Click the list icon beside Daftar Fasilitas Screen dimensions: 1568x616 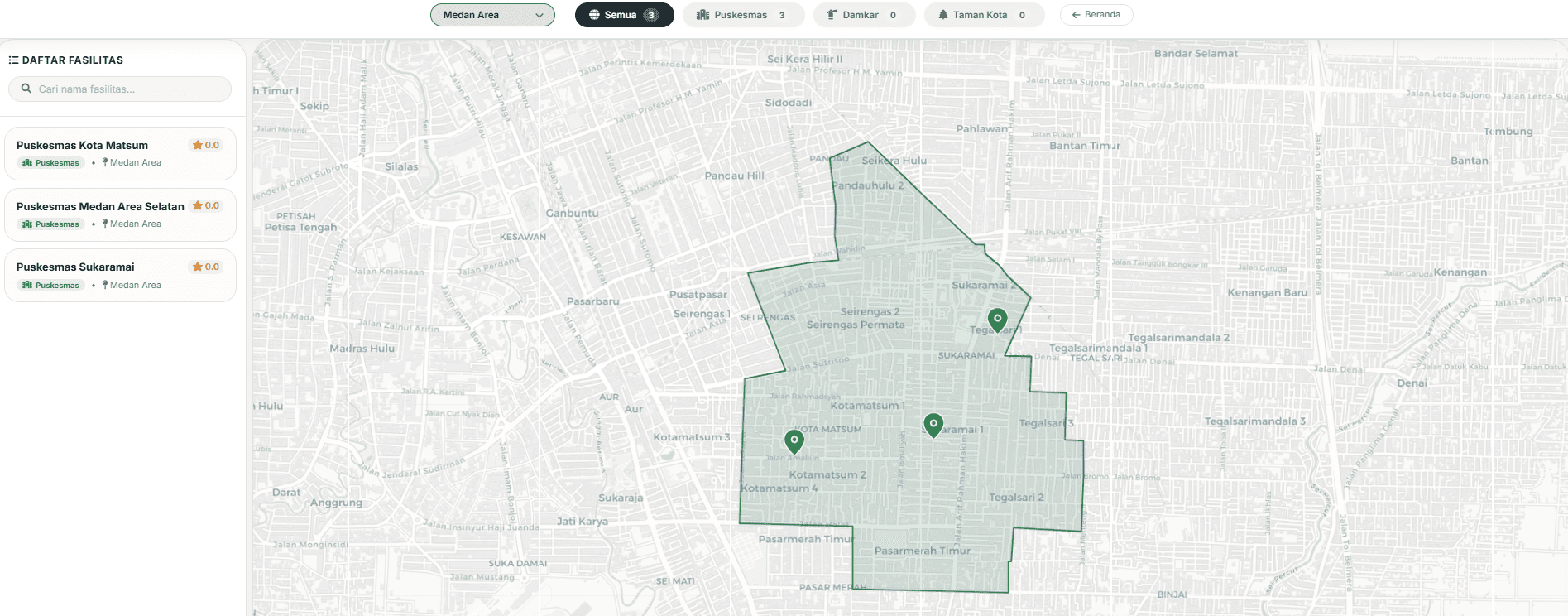pyautogui.click(x=13, y=60)
